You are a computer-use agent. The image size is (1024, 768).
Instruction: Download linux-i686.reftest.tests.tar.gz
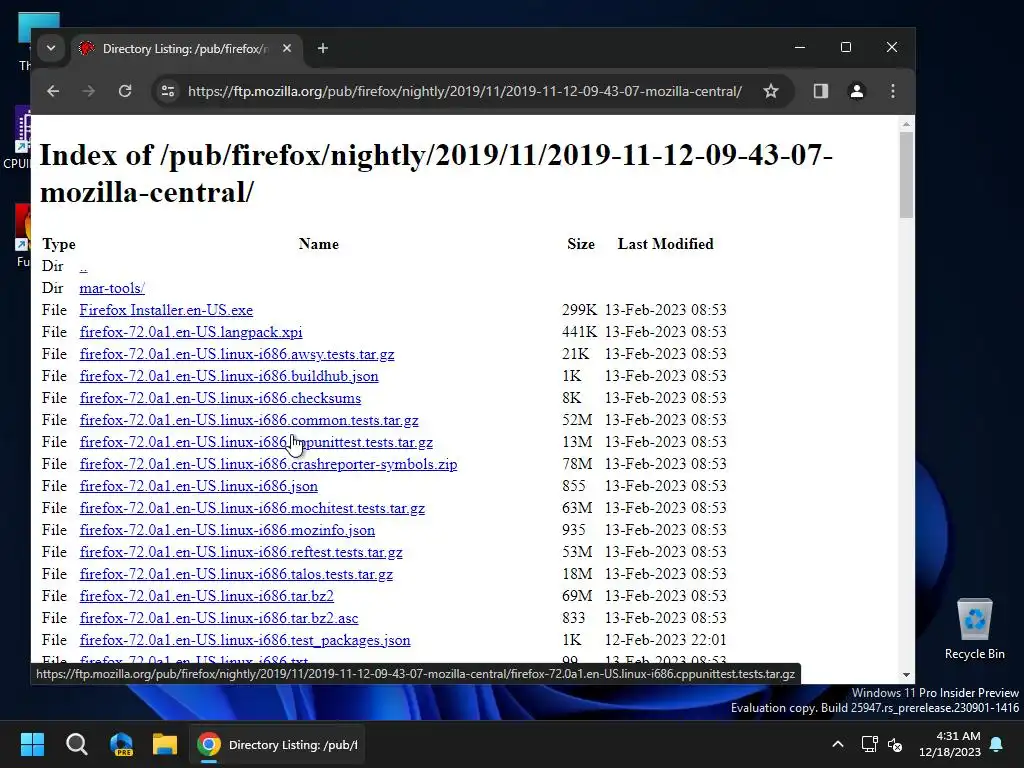point(241,552)
